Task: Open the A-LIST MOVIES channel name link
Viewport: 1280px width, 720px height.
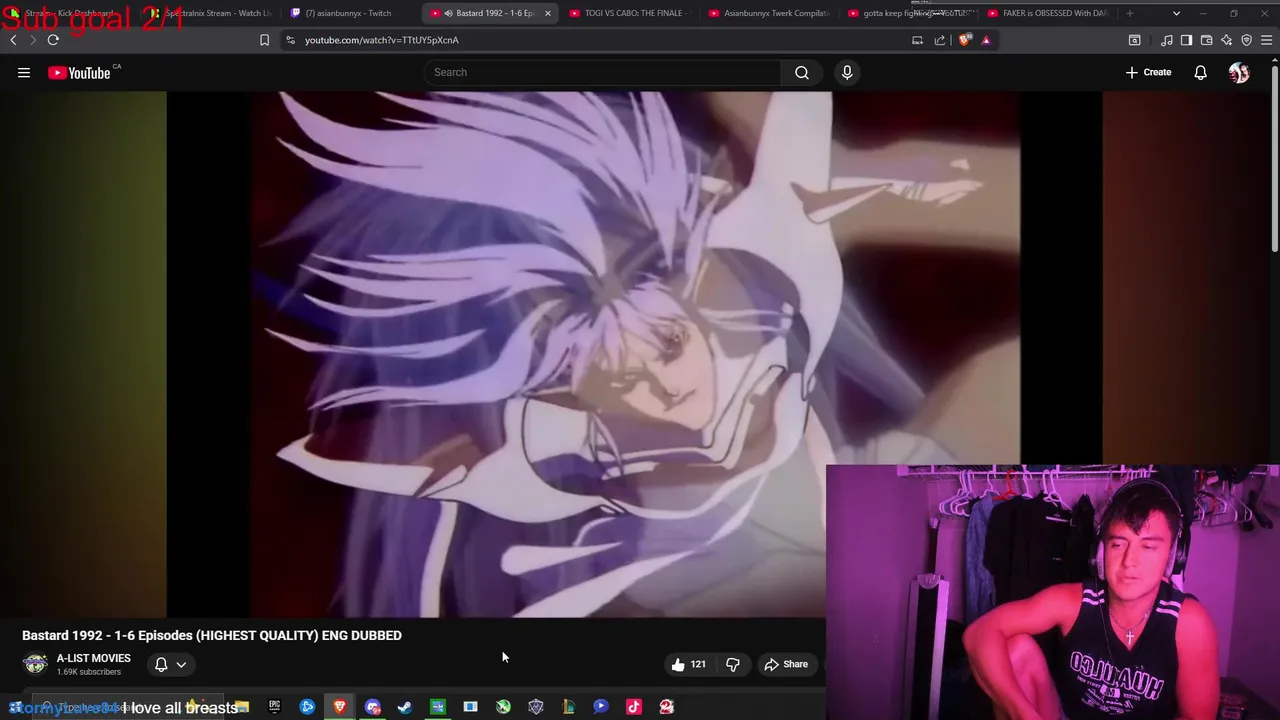Action: click(x=93, y=658)
